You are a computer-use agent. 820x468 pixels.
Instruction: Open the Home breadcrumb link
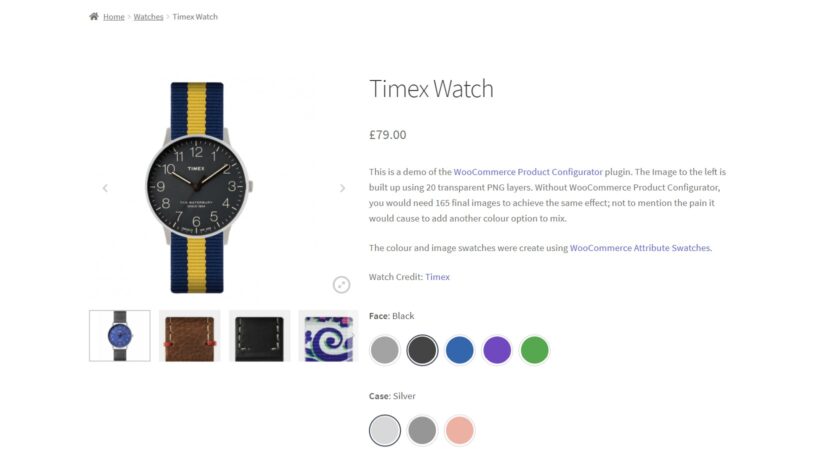[113, 17]
